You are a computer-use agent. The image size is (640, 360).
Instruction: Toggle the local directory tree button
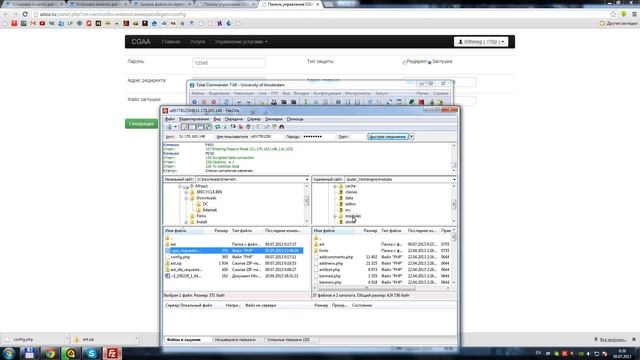pos(192,127)
